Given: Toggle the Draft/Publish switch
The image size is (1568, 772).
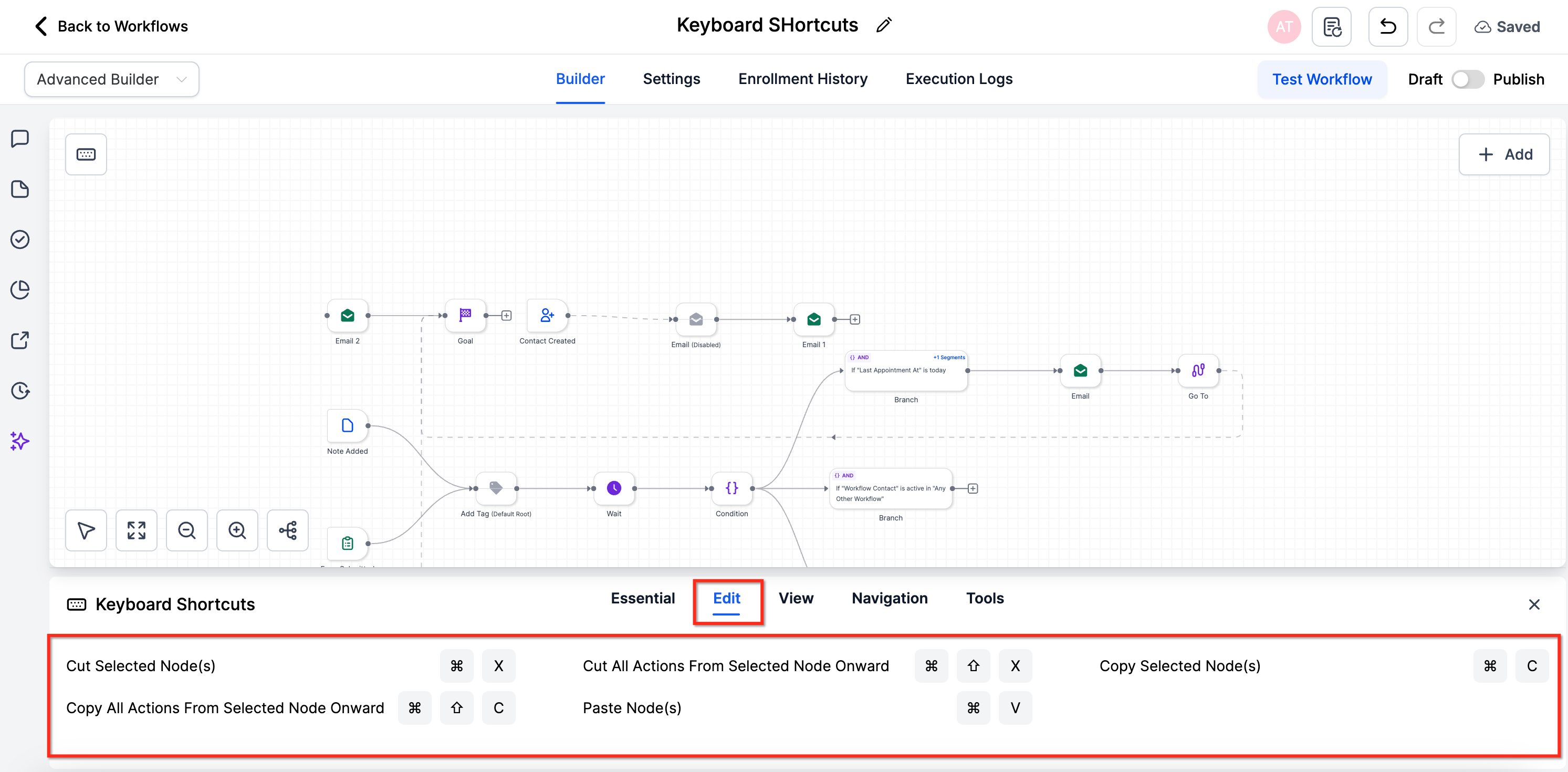Looking at the screenshot, I should click(x=1468, y=79).
